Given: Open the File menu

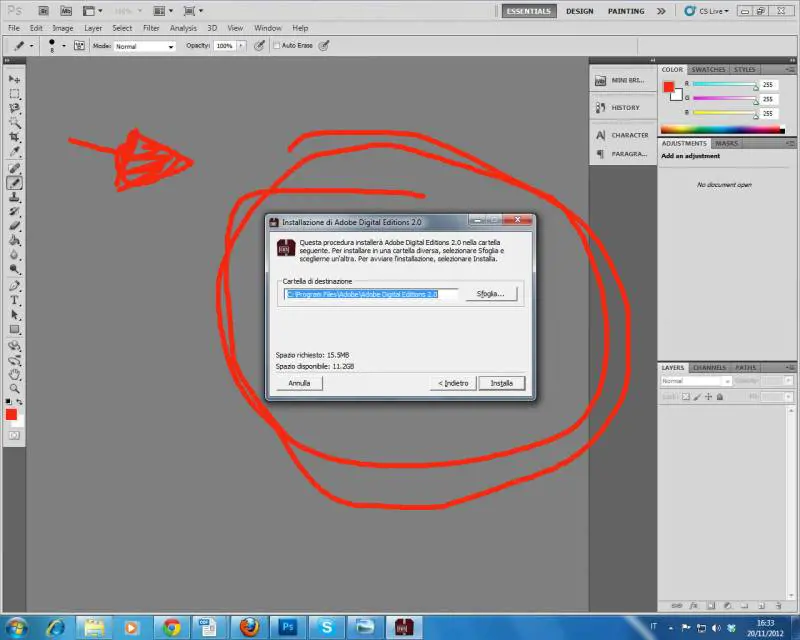Looking at the screenshot, I should tap(14, 28).
